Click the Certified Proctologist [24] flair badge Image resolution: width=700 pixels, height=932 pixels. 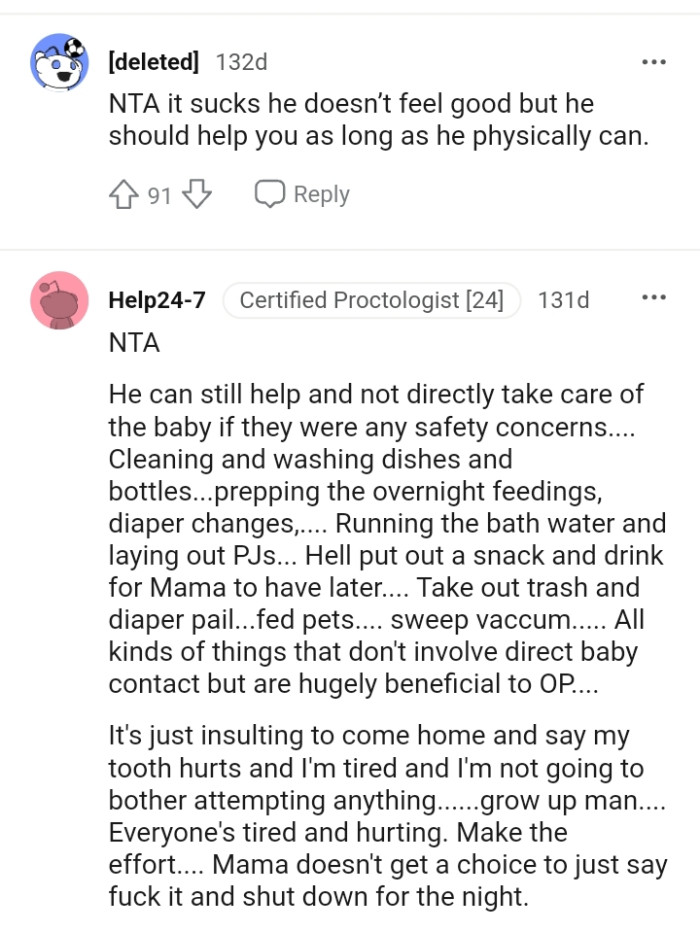point(371,299)
